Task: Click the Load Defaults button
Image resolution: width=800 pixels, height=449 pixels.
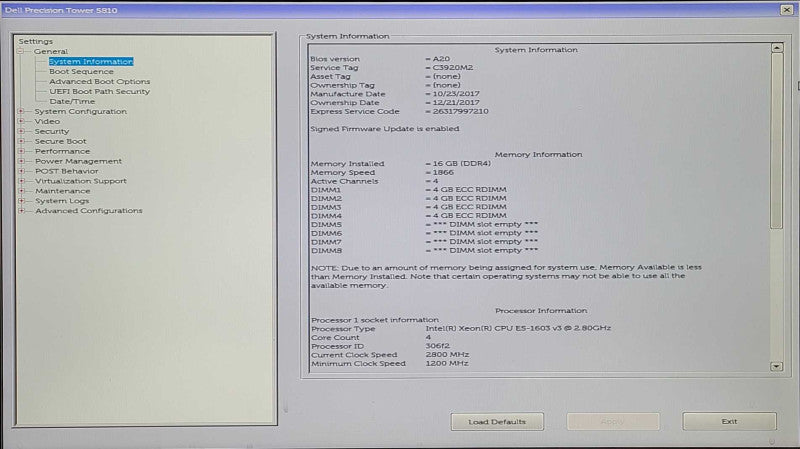Action: [497, 422]
